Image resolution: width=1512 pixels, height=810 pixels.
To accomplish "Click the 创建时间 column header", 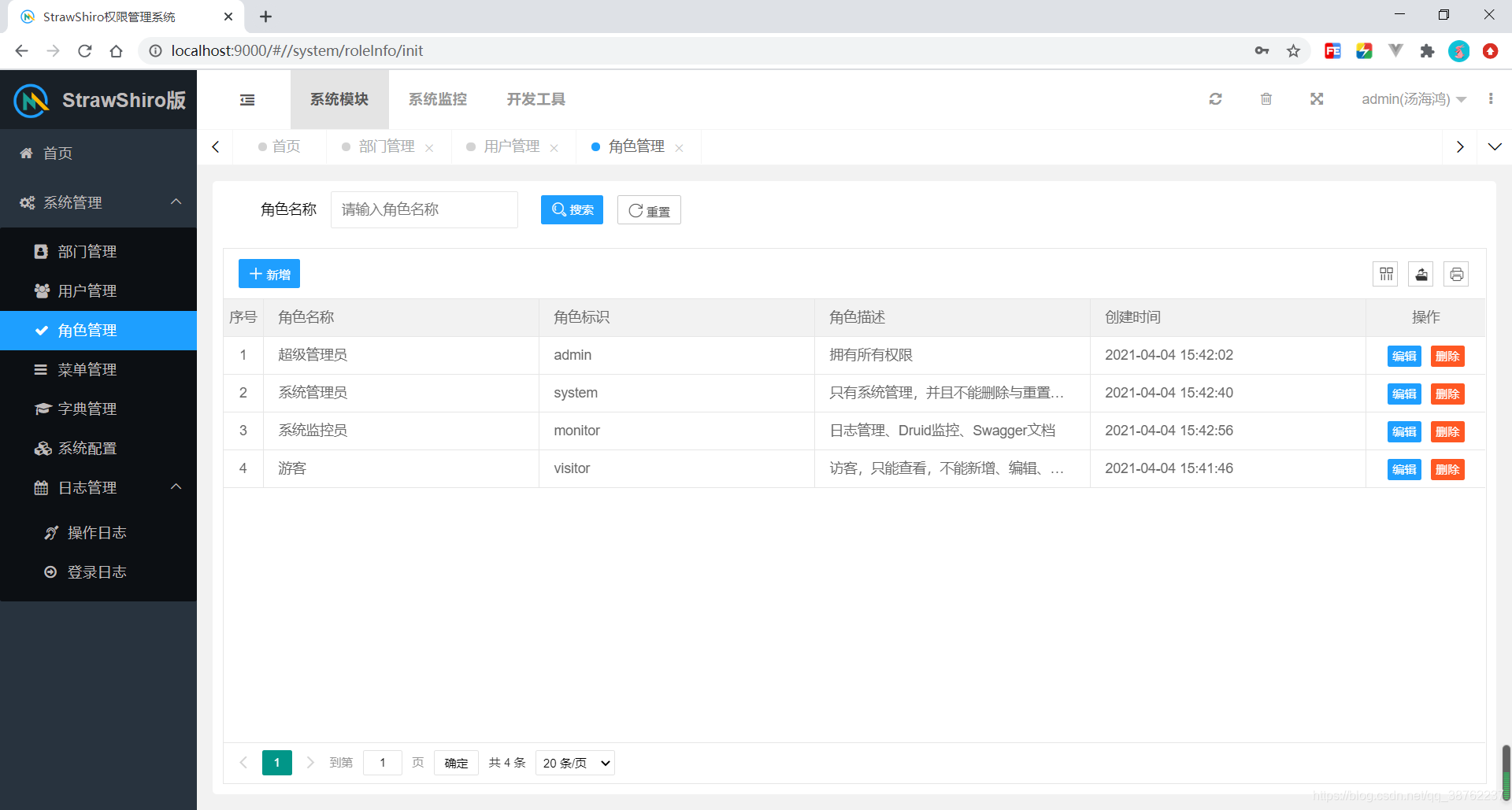I will click(x=1228, y=317).
